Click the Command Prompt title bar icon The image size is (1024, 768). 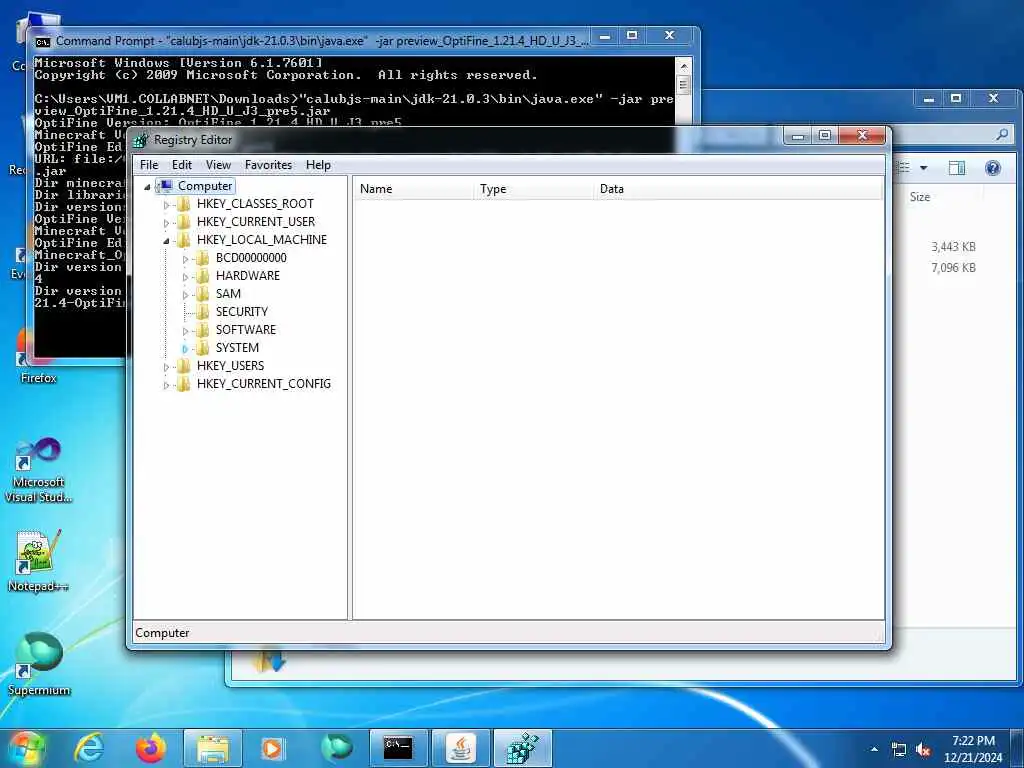(x=42, y=42)
